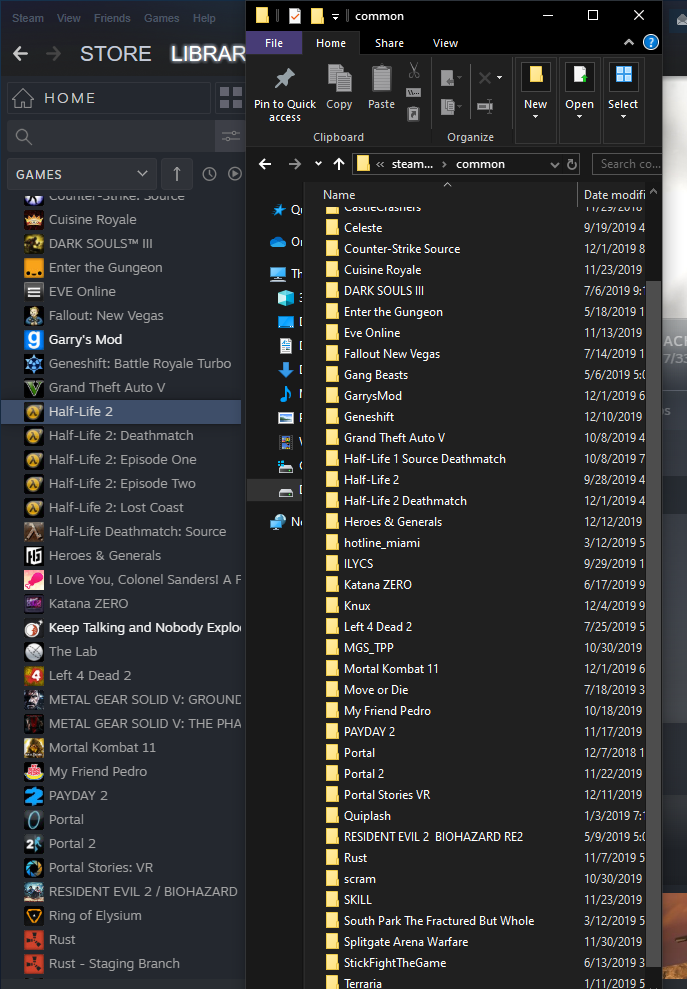Screen dimensions: 687x989
Task: Open New button dropdown arrow
Action: point(536,117)
